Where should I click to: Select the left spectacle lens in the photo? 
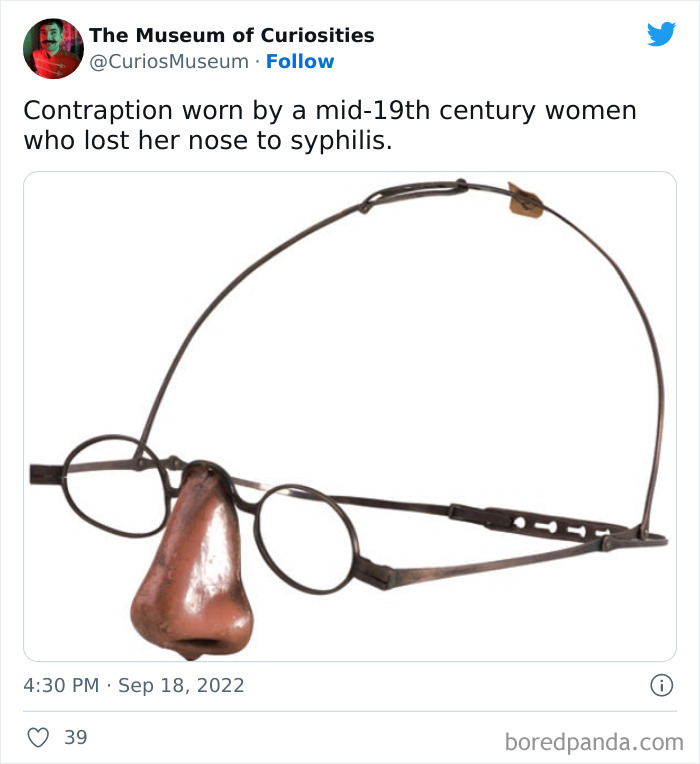[112, 485]
